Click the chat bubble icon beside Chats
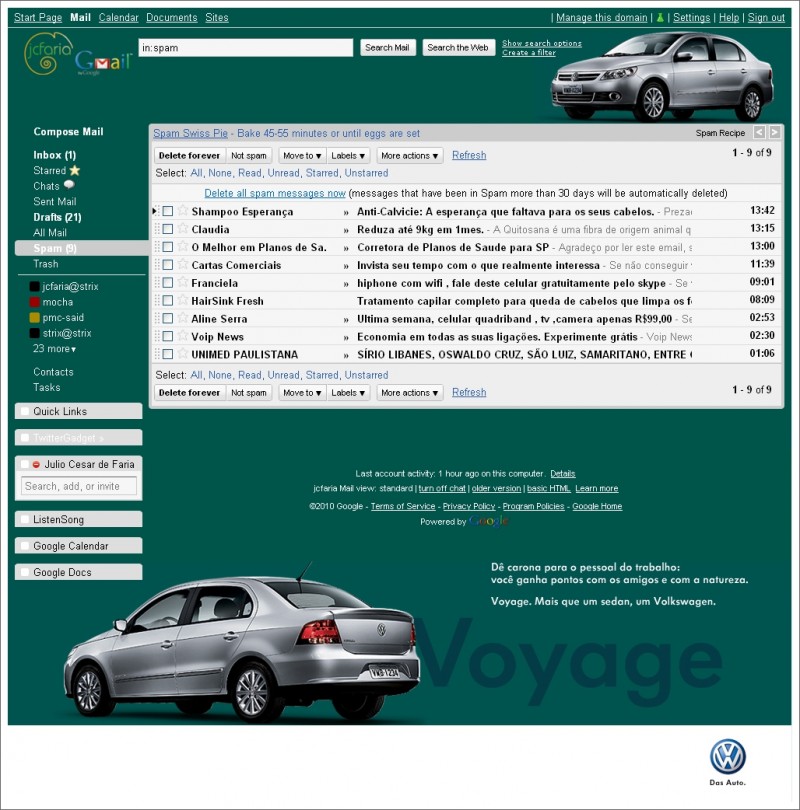Image resolution: width=800 pixels, height=810 pixels. click(x=69, y=185)
